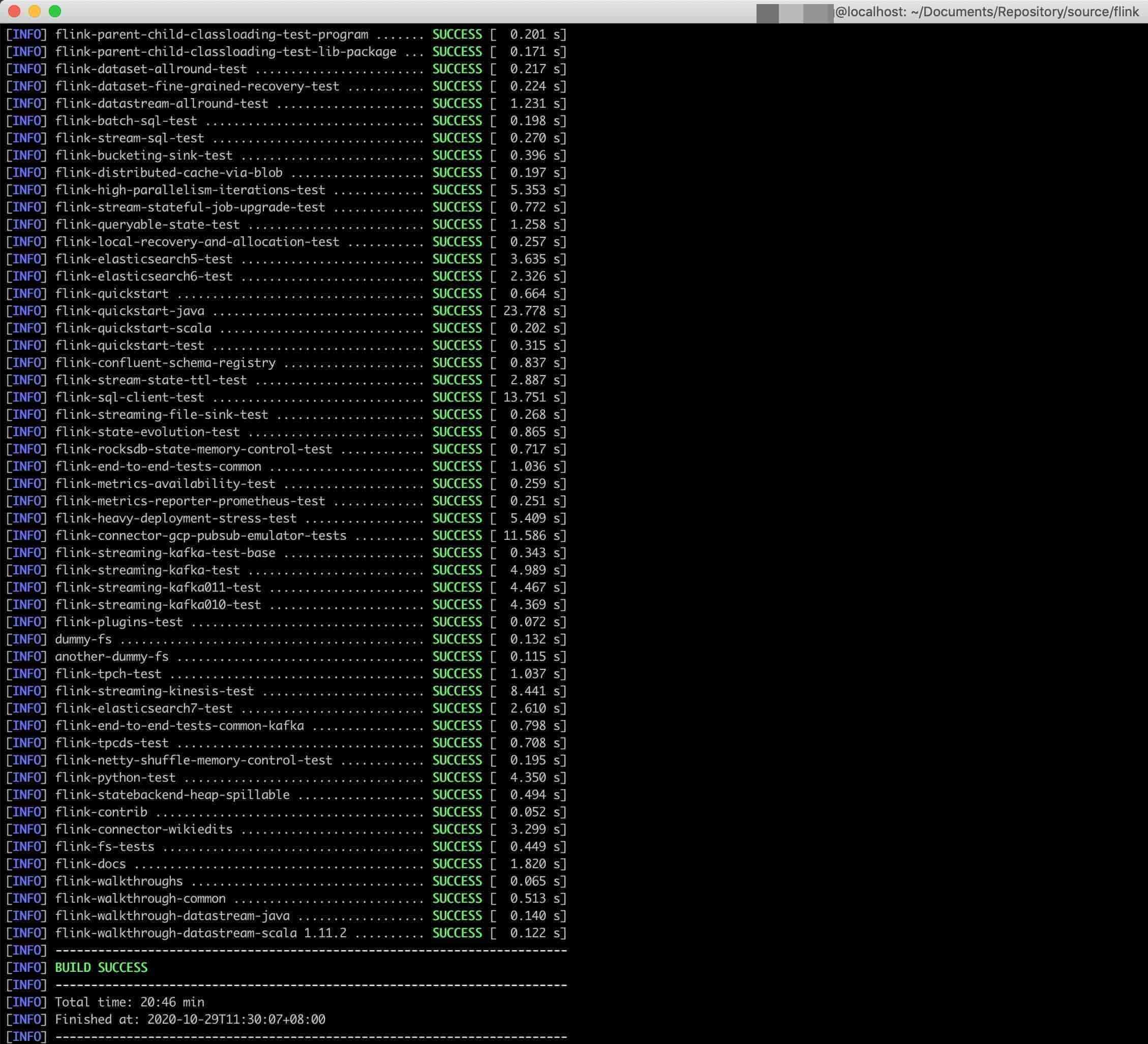
Task: Click flink-streaming-file-sink-test module name
Action: 162,414
